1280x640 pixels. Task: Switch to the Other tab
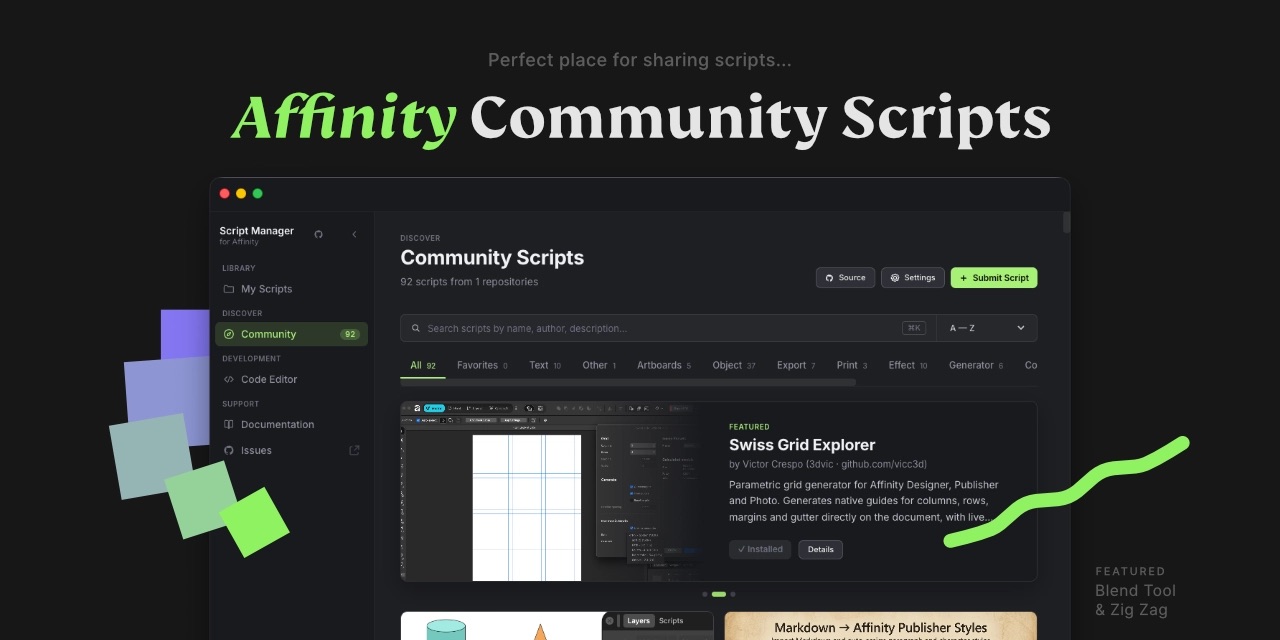pyautogui.click(x=599, y=365)
